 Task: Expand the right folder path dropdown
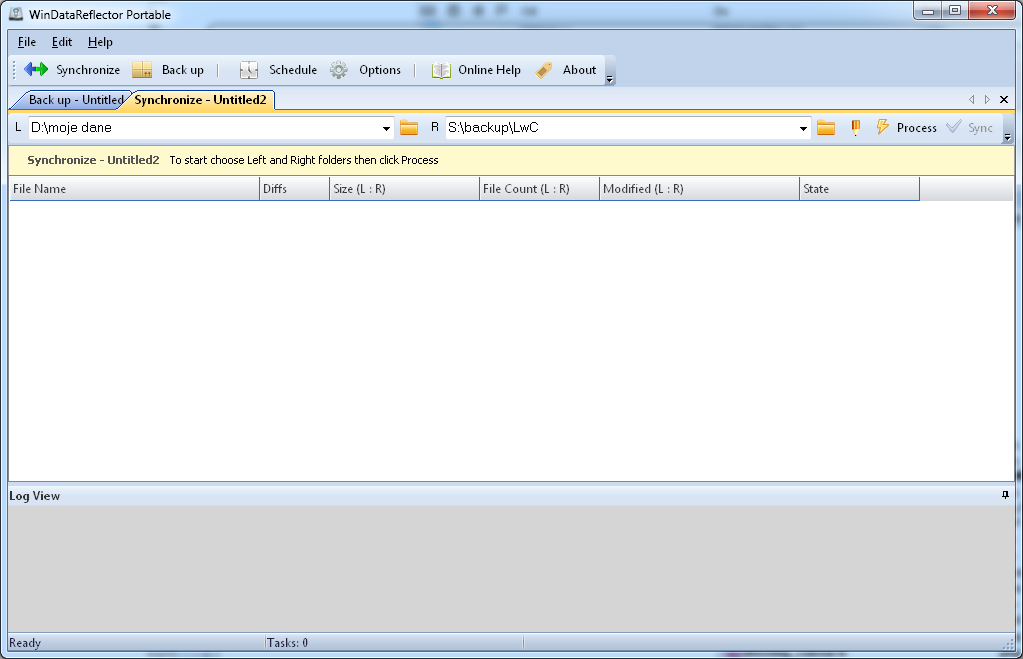803,129
